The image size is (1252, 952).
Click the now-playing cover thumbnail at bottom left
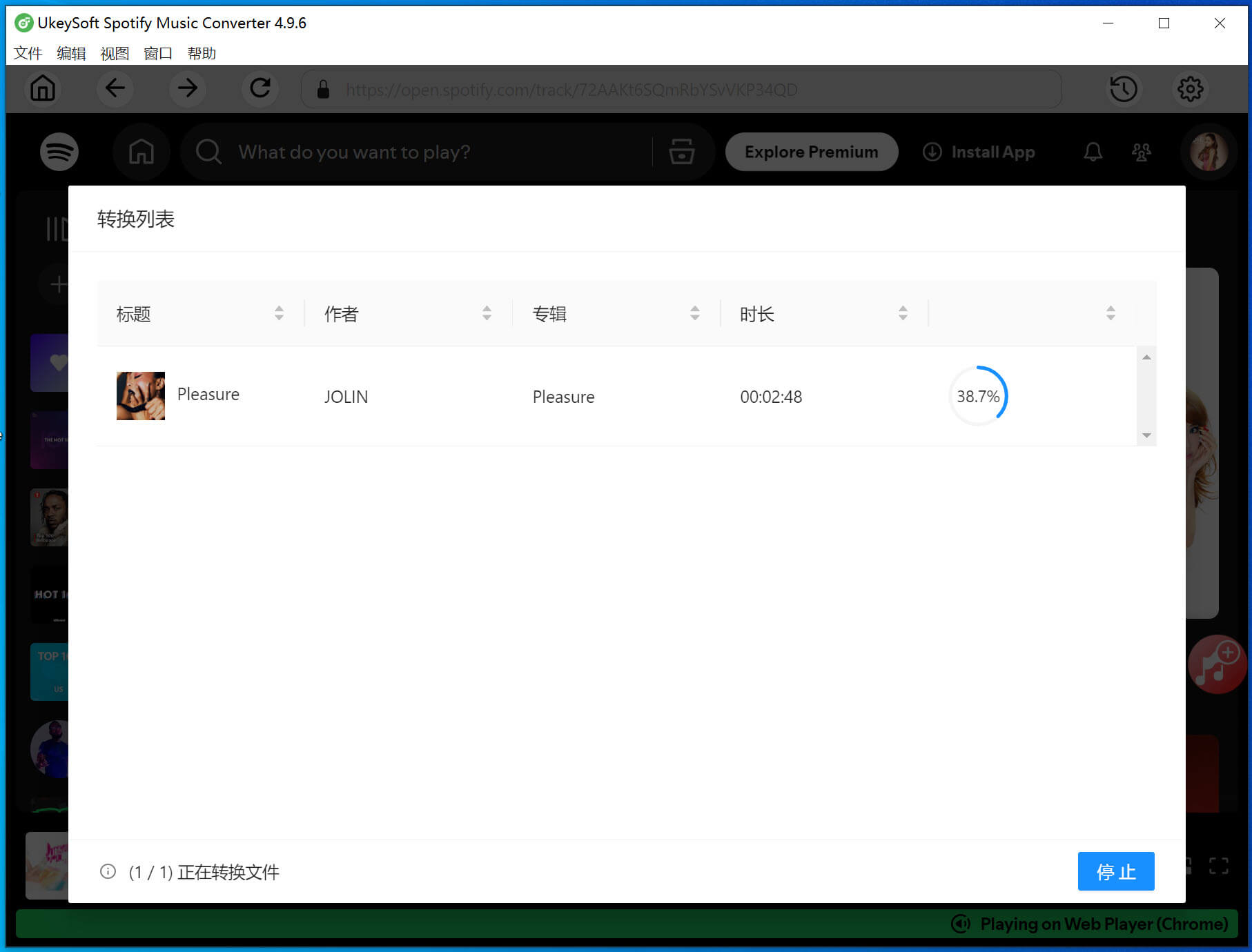point(47,865)
